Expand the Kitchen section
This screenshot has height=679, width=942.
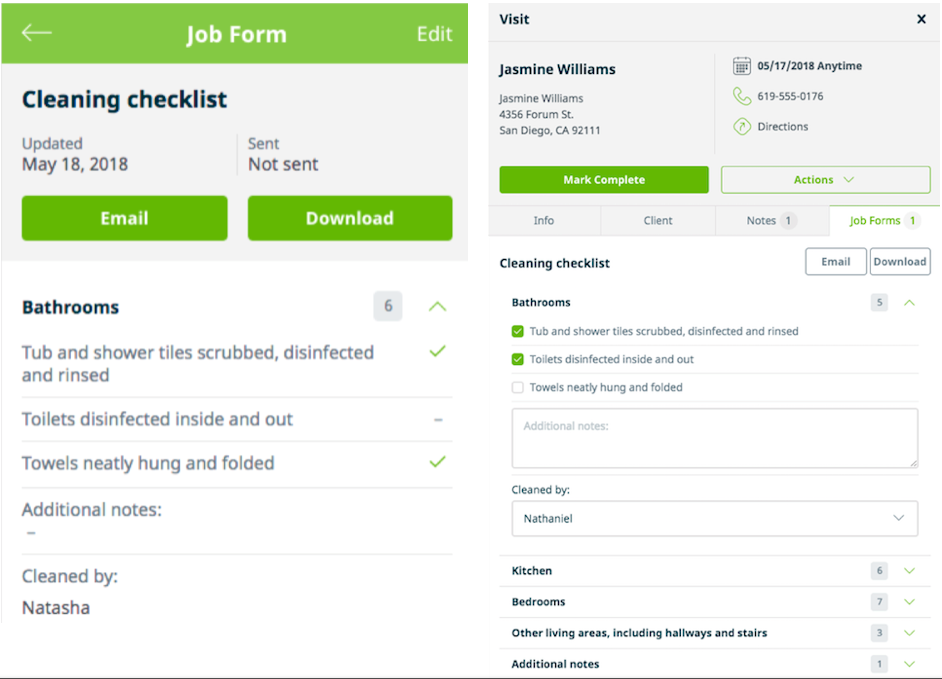pos(908,570)
